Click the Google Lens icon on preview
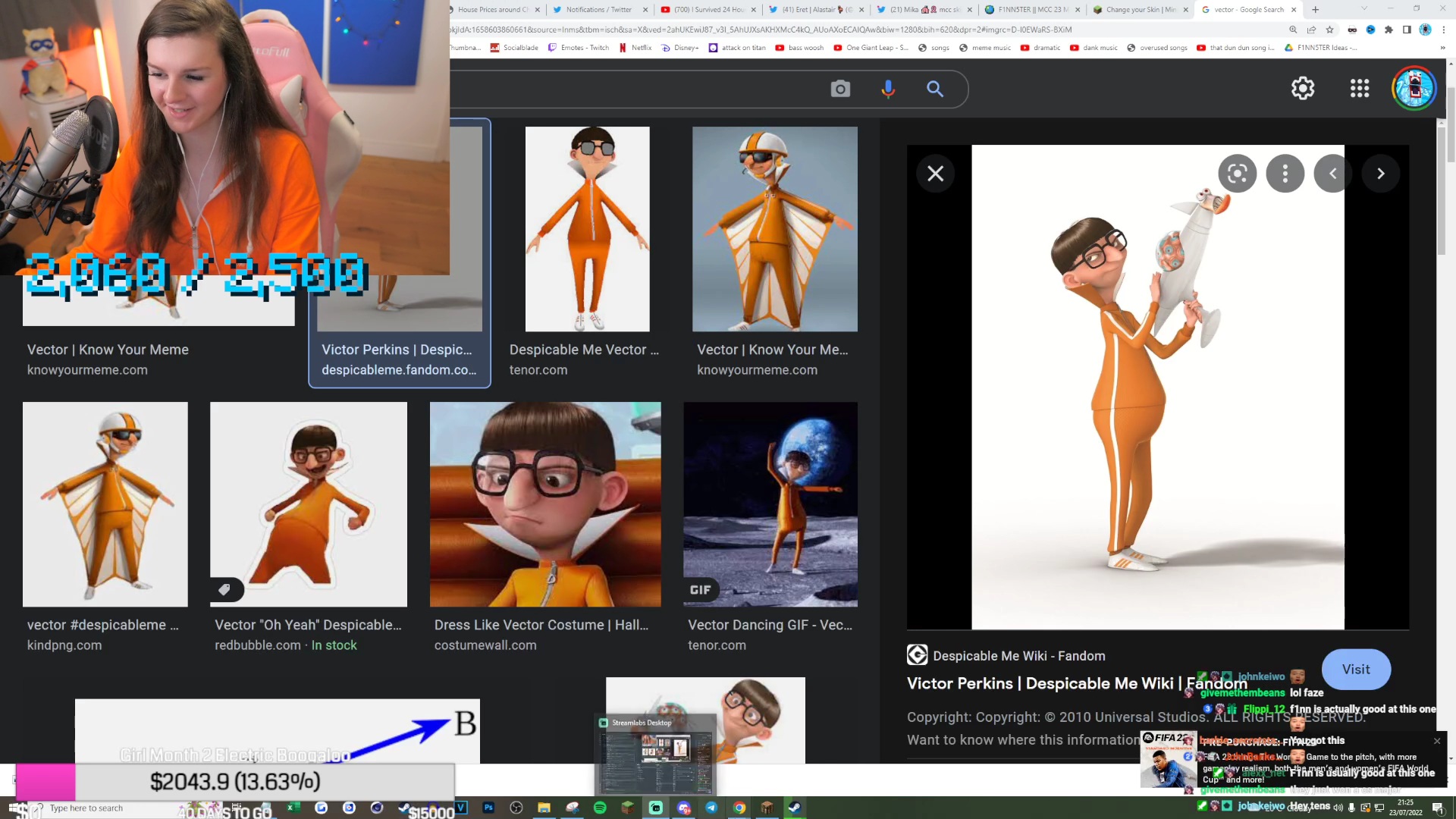Screen dimensions: 1456x819 [1238, 174]
